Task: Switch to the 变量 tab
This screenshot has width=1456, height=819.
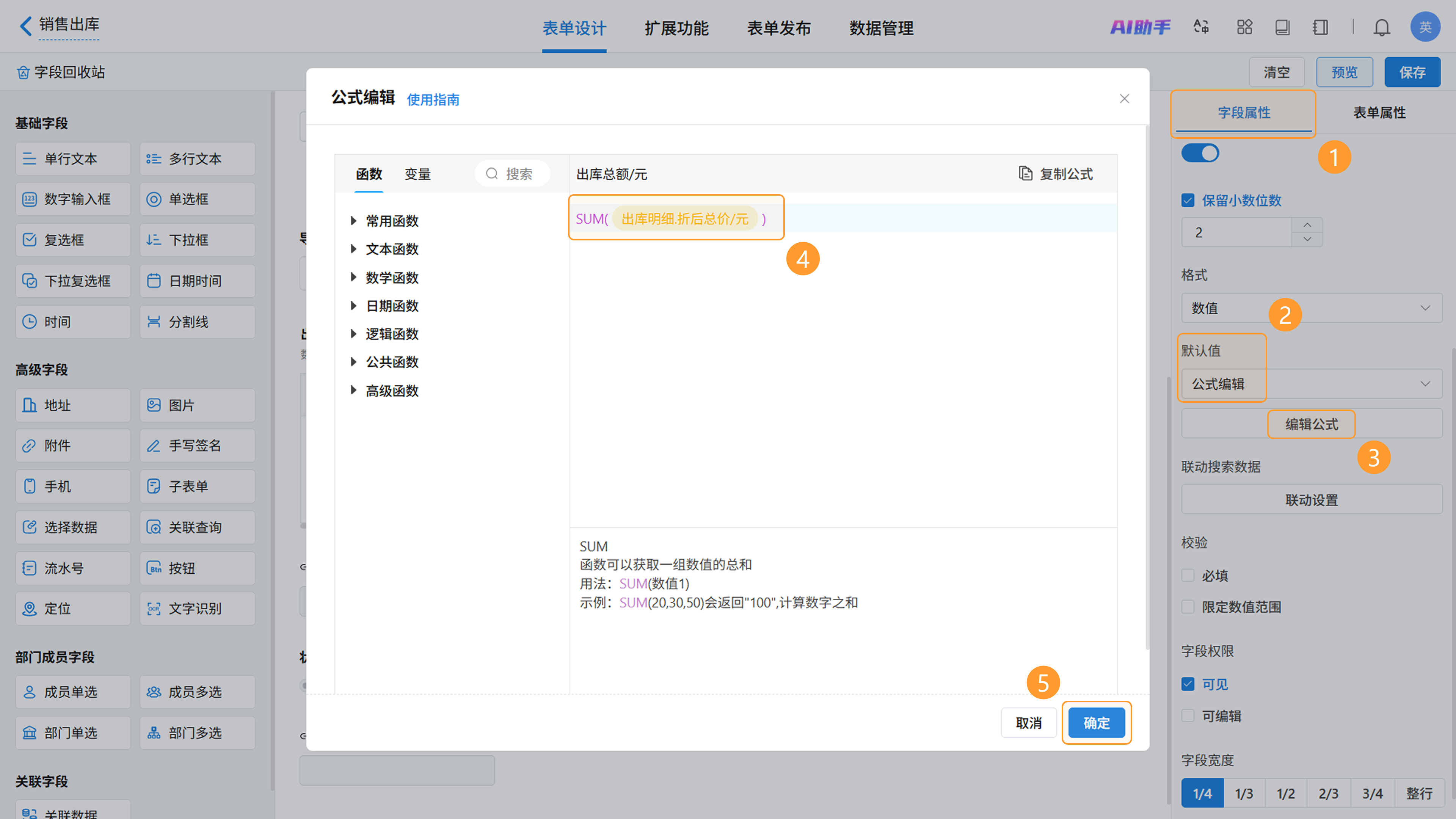Action: point(417,174)
